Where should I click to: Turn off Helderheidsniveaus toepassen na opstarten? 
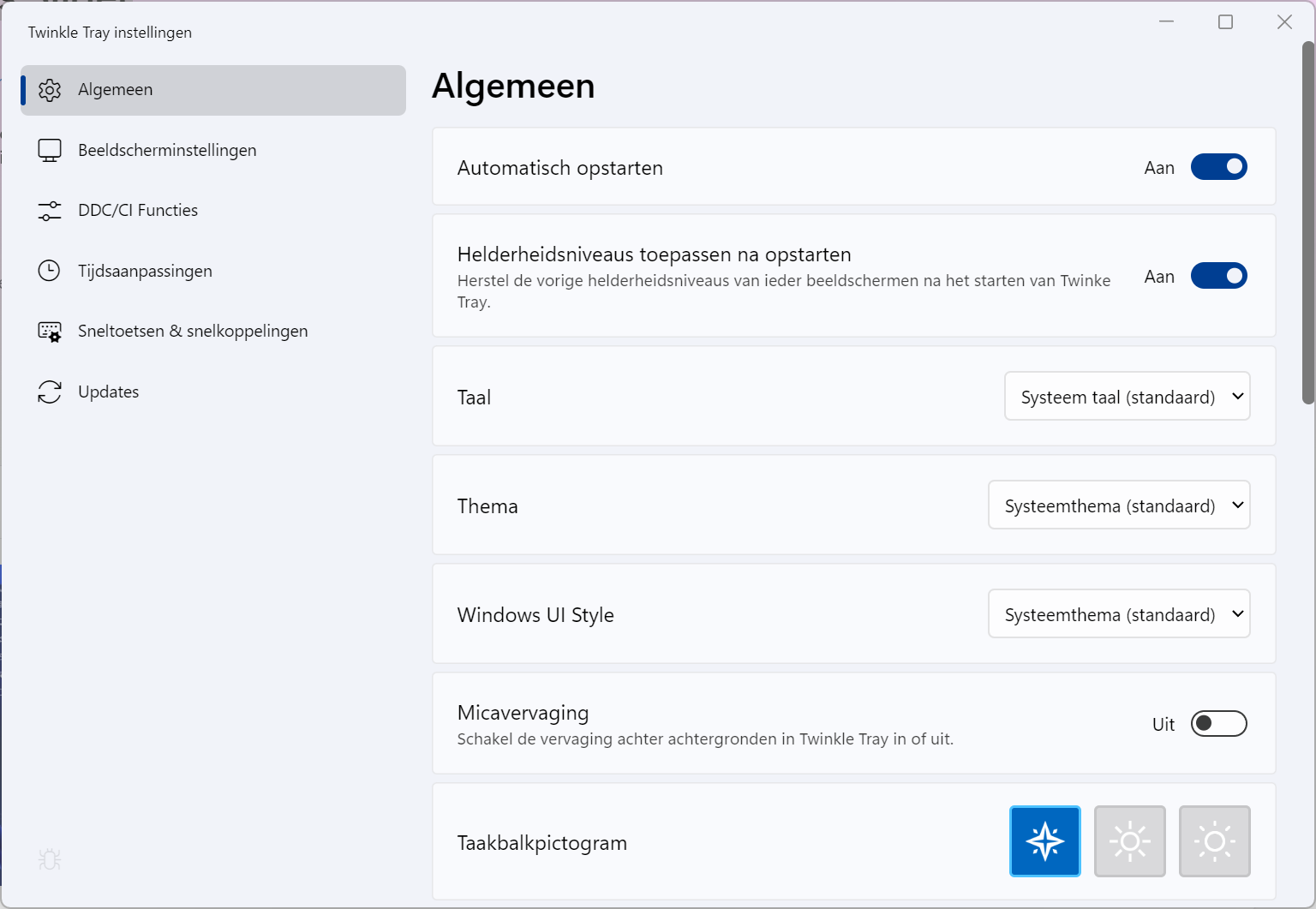click(x=1219, y=275)
